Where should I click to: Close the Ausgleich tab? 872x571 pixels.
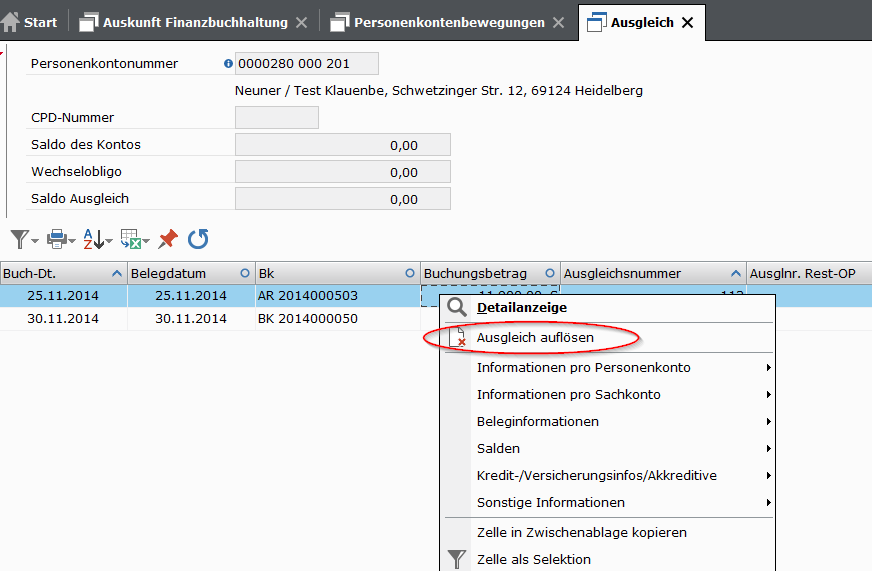687,22
